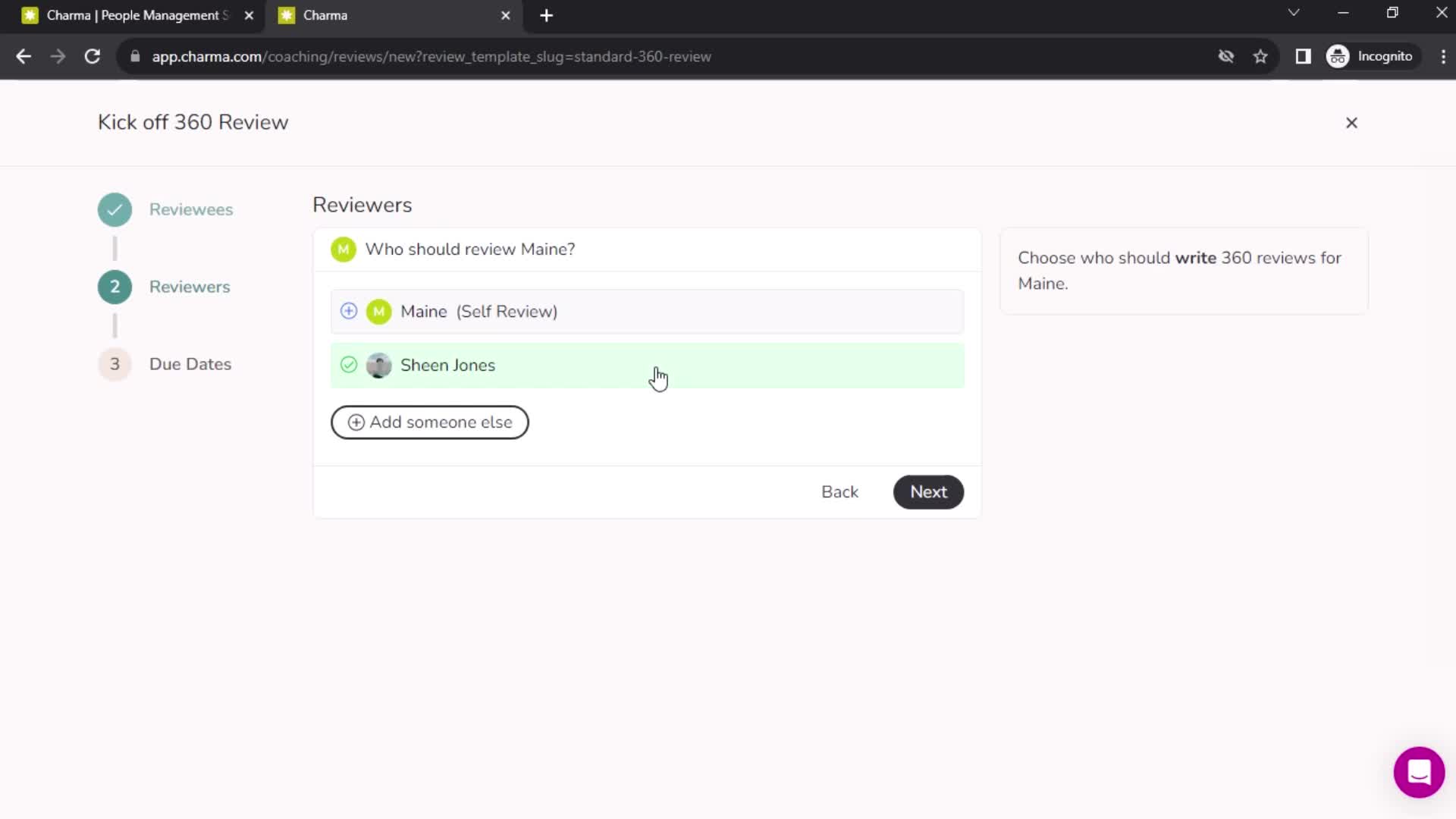Click the chat bubble support icon
The height and width of the screenshot is (819, 1456).
click(x=1419, y=770)
